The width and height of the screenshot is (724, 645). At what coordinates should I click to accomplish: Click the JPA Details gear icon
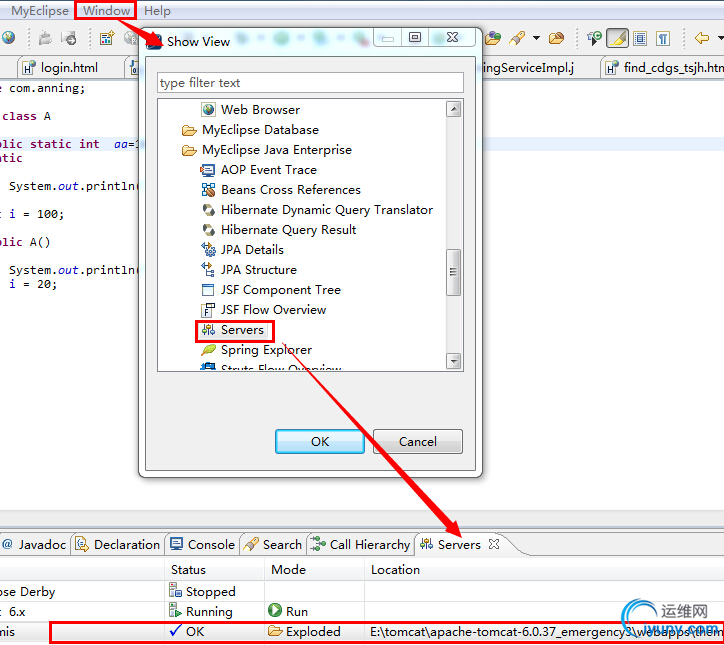208,249
